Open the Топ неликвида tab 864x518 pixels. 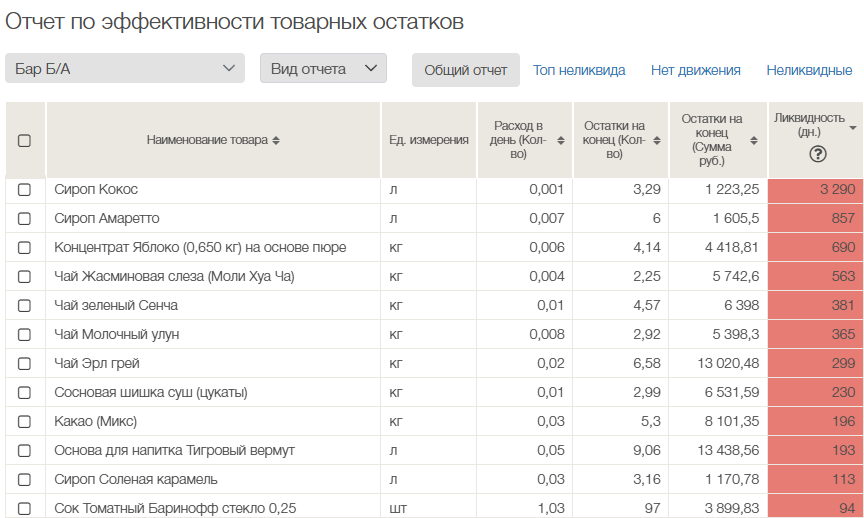pos(579,70)
